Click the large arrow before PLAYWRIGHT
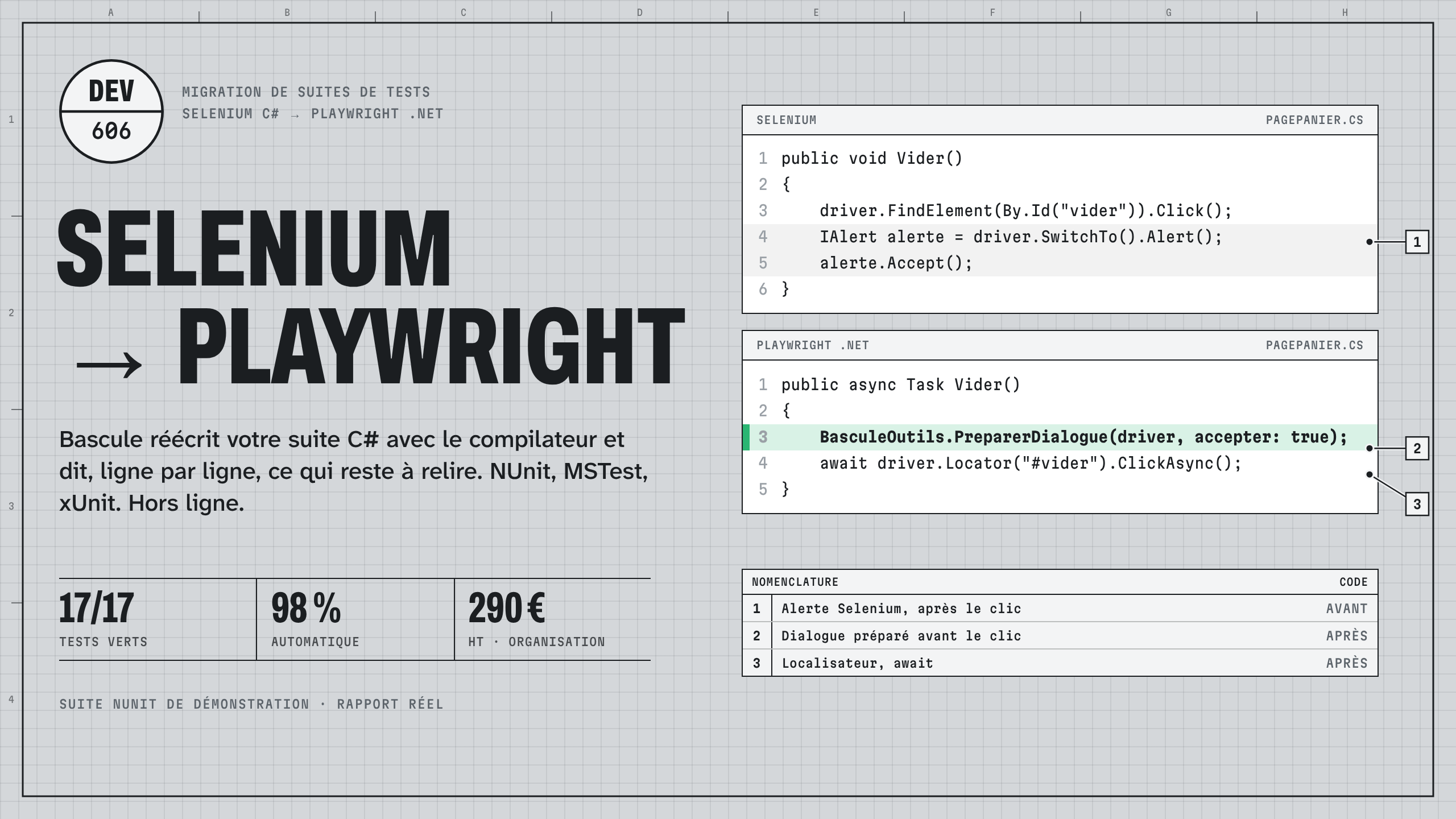1456x819 pixels. coord(109,365)
